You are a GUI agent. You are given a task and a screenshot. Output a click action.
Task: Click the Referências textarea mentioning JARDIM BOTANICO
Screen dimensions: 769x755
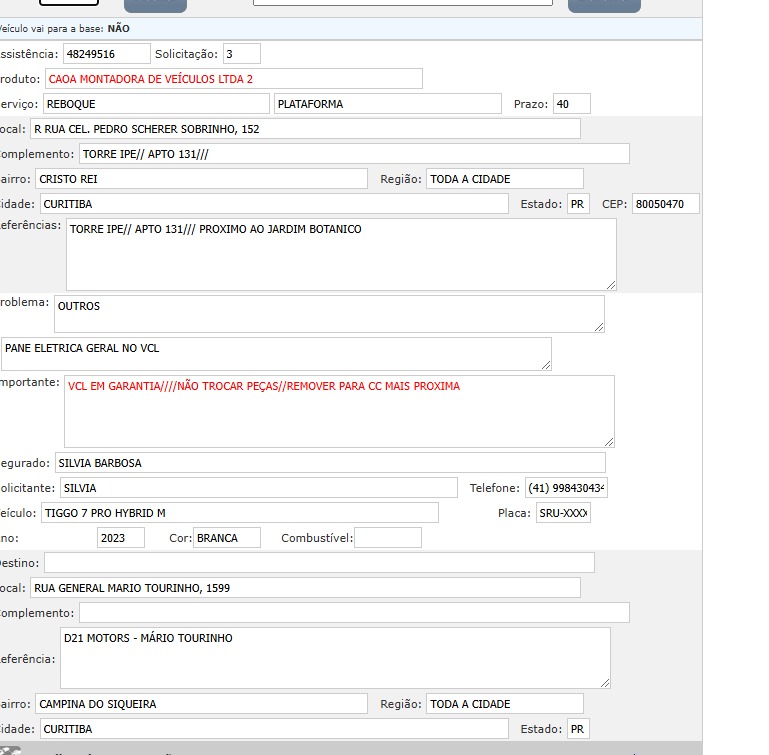click(341, 255)
